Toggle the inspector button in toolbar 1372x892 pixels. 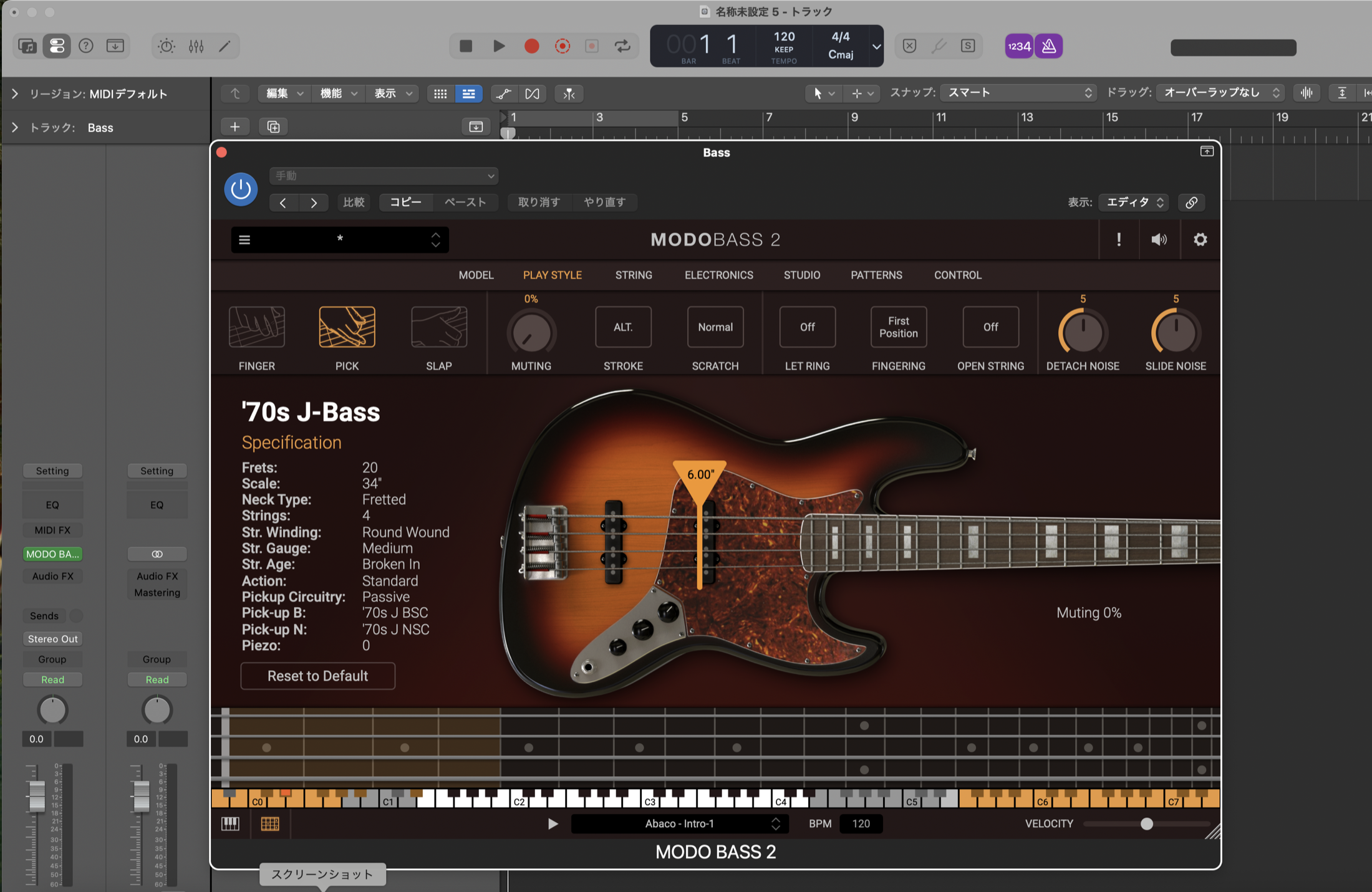(57, 46)
